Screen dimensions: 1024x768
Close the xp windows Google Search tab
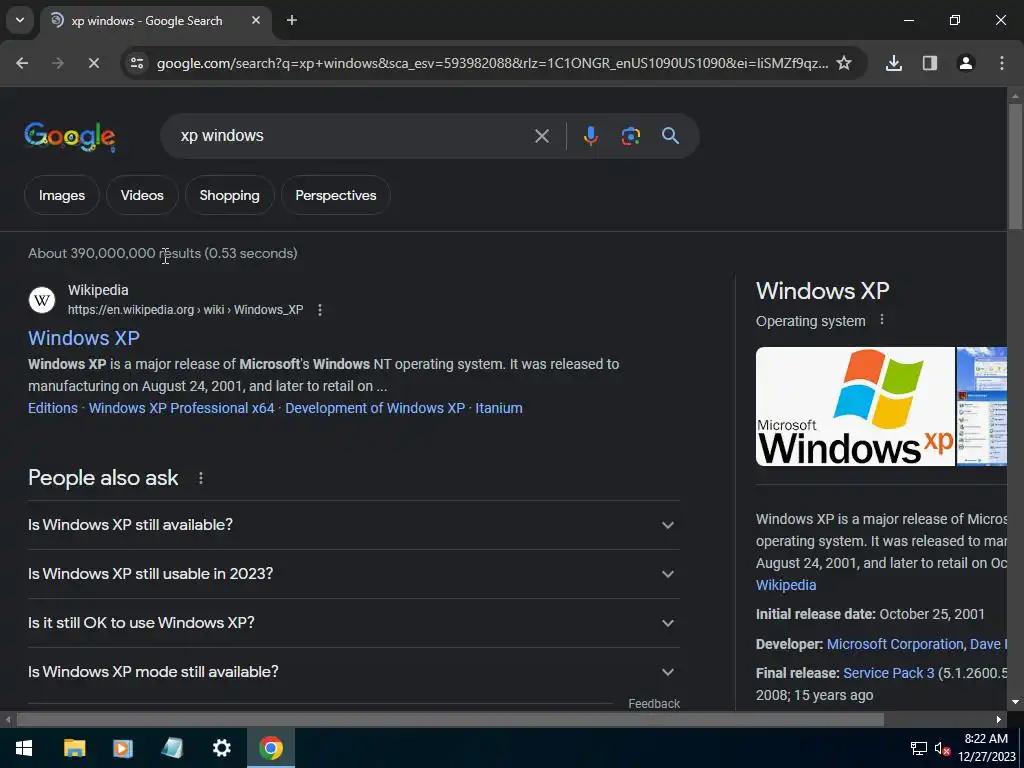[x=256, y=20]
